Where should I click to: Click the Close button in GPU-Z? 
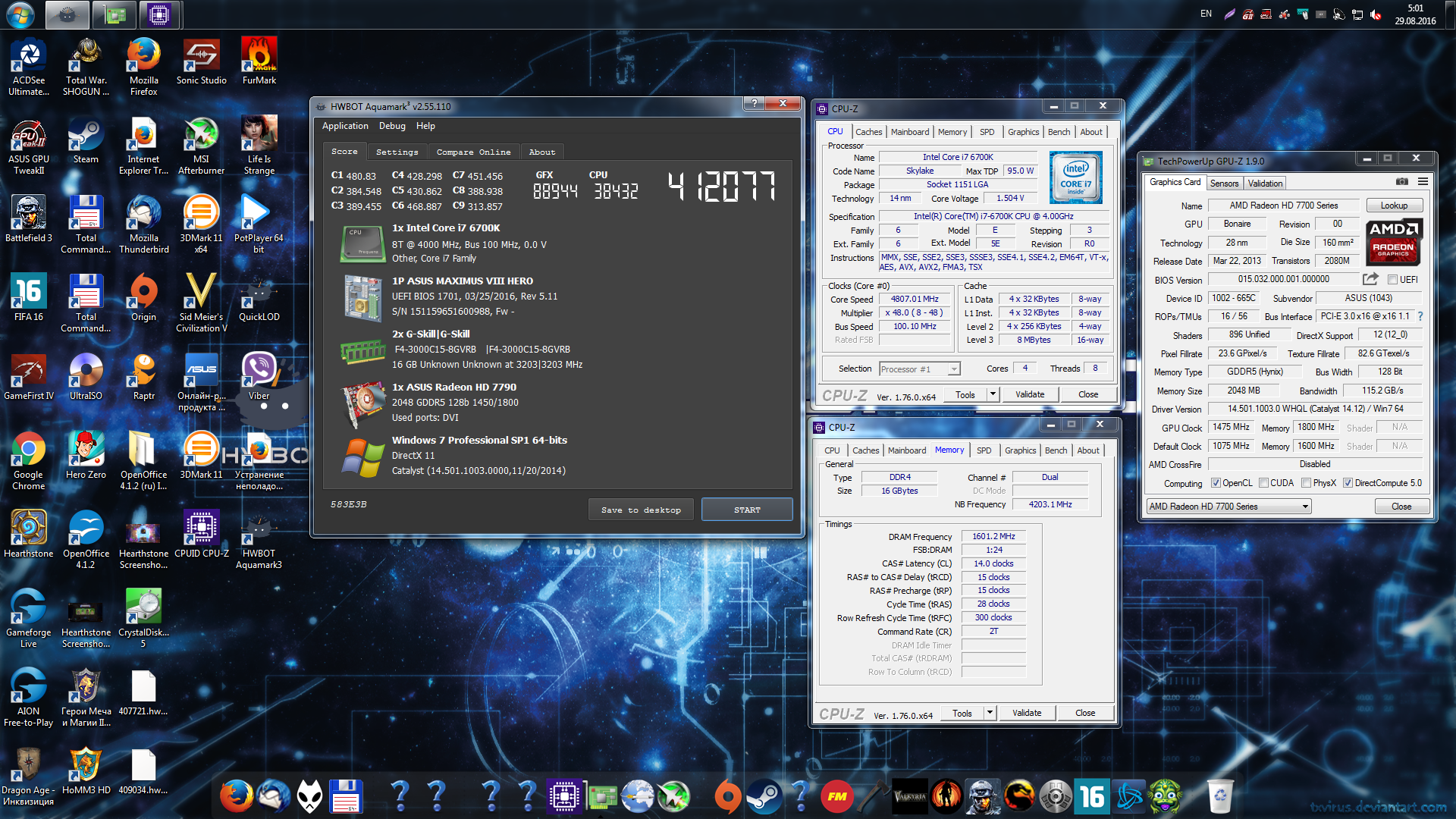(x=1401, y=507)
